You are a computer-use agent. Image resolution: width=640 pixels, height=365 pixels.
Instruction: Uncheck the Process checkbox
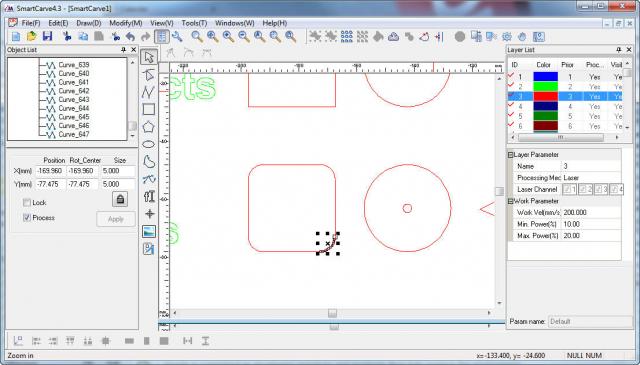tap(27, 218)
